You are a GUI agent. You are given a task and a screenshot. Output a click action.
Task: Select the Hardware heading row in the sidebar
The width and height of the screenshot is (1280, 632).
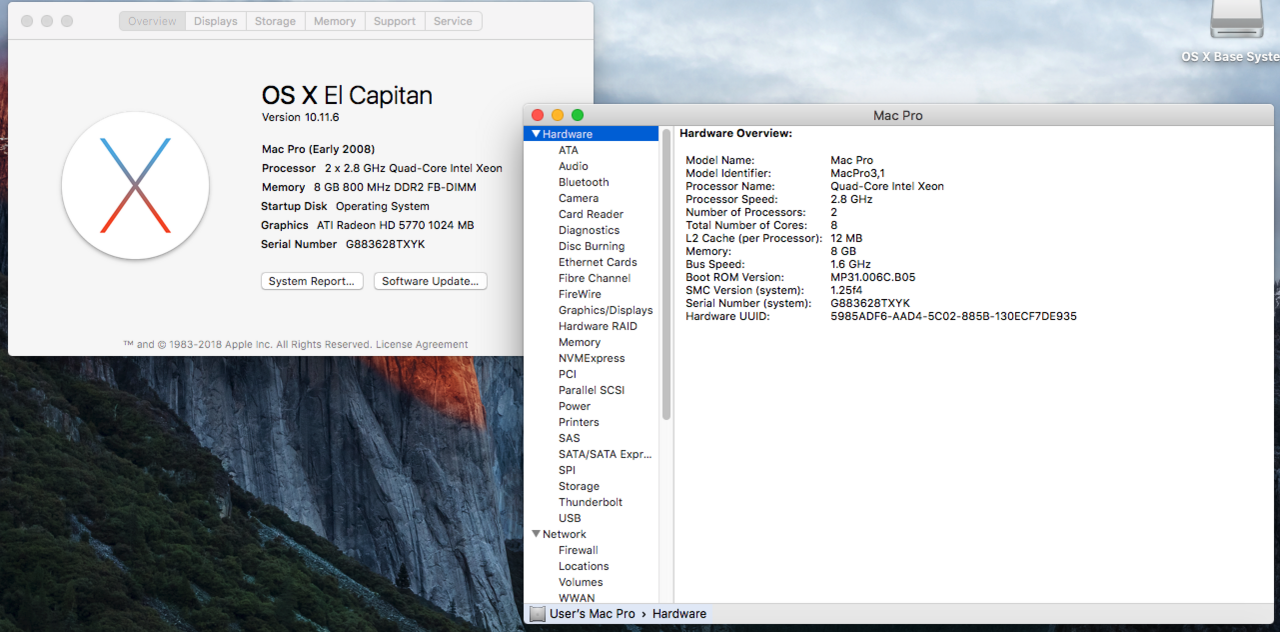click(591, 134)
